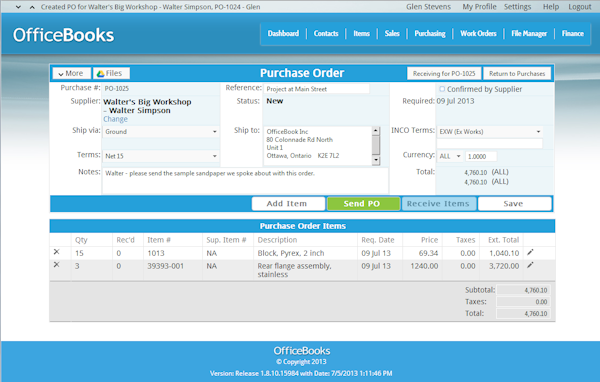Select the Currency ALL dropdown

pos(450,156)
